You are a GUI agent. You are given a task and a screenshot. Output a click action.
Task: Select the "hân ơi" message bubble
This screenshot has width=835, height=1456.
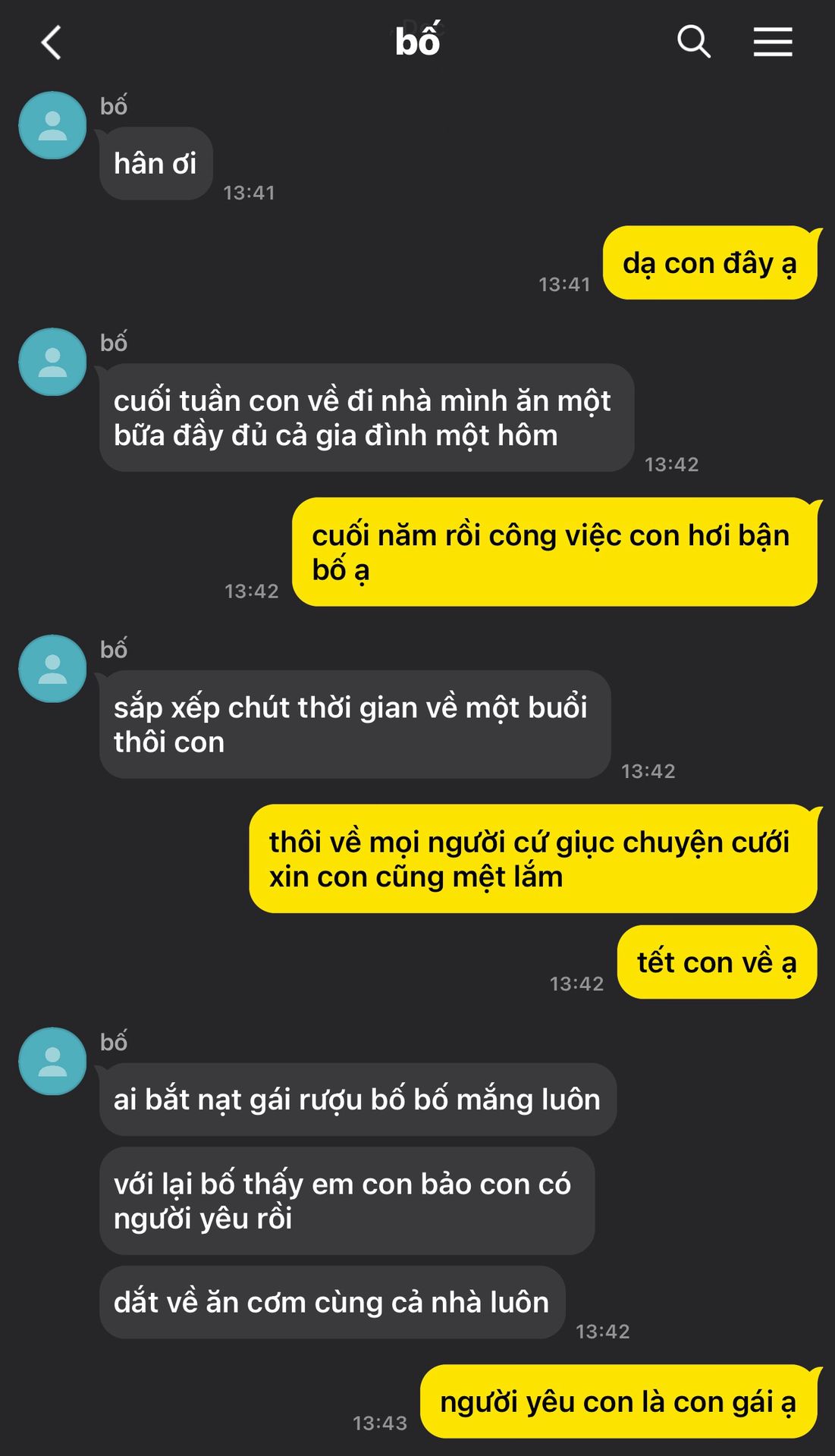[155, 164]
